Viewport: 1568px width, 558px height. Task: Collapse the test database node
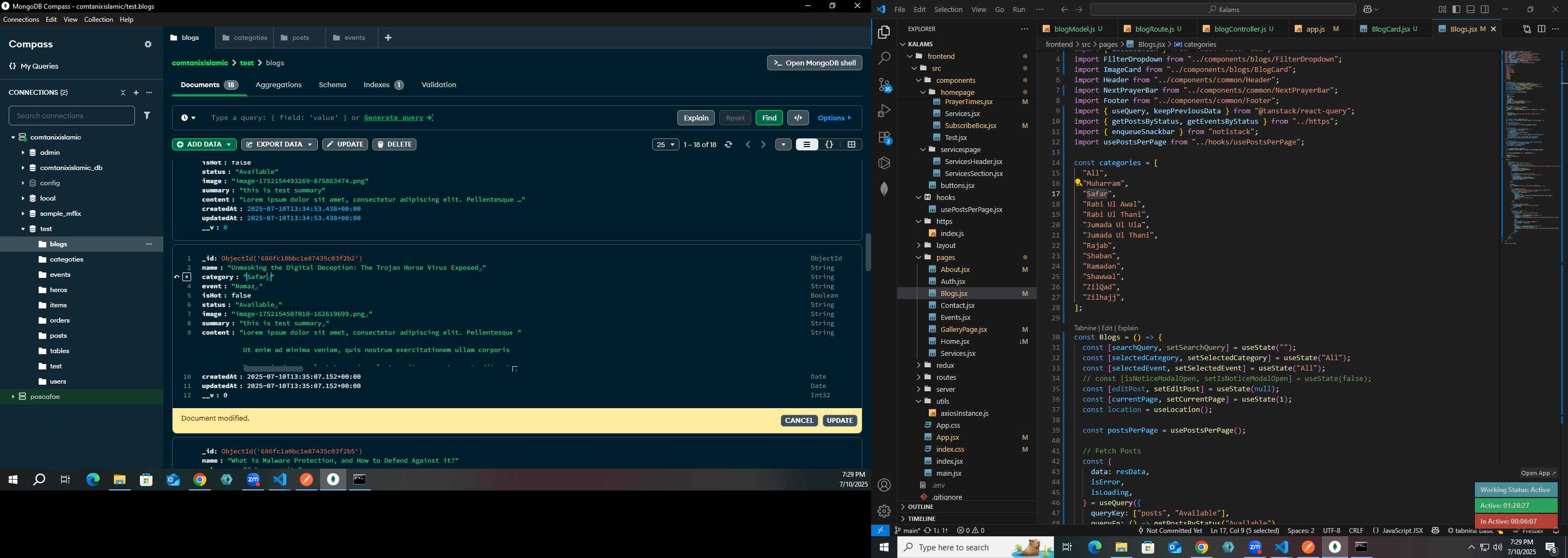tap(22, 229)
